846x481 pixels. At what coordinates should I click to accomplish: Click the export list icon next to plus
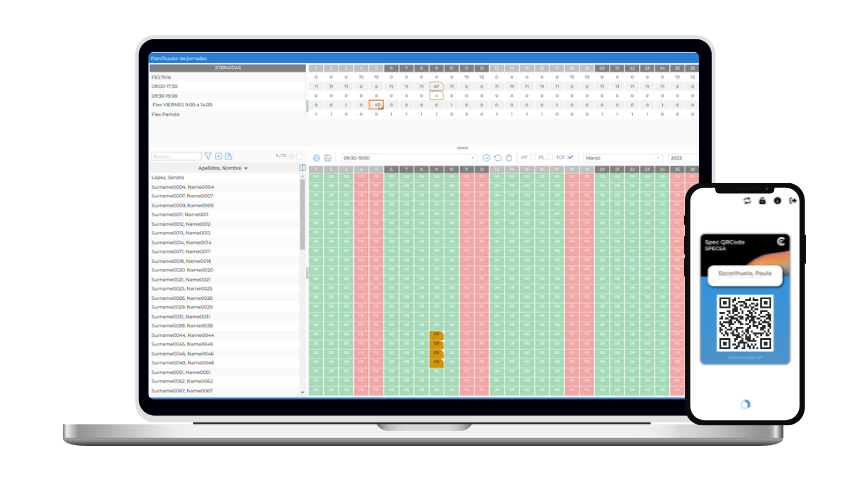pos(229,156)
